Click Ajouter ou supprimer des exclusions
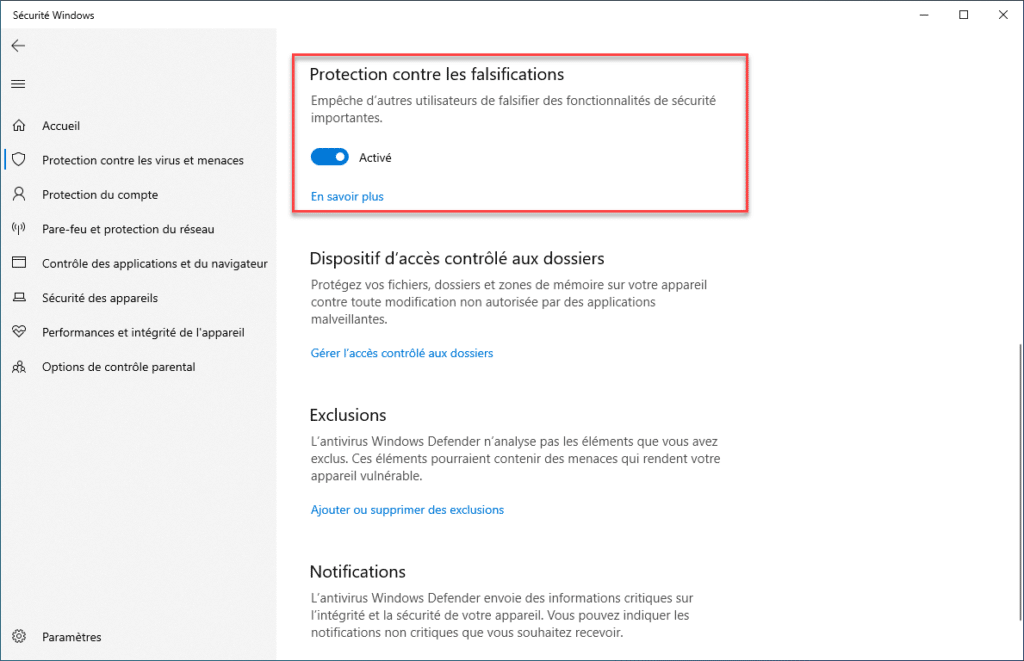The height and width of the screenshot is (661, 1024). click(x=407, y=510)
